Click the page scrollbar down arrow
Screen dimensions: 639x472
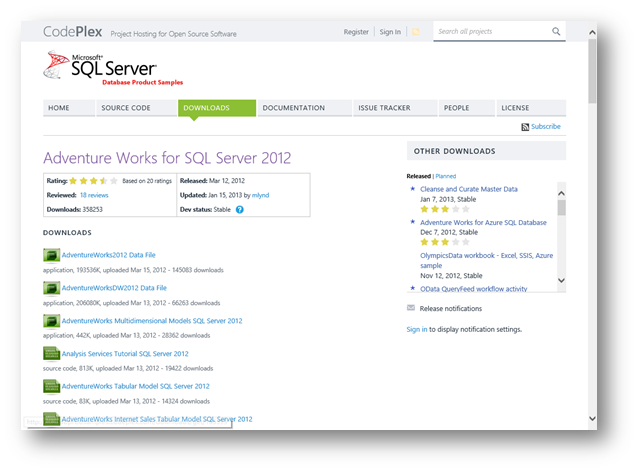tap(592, 419)
